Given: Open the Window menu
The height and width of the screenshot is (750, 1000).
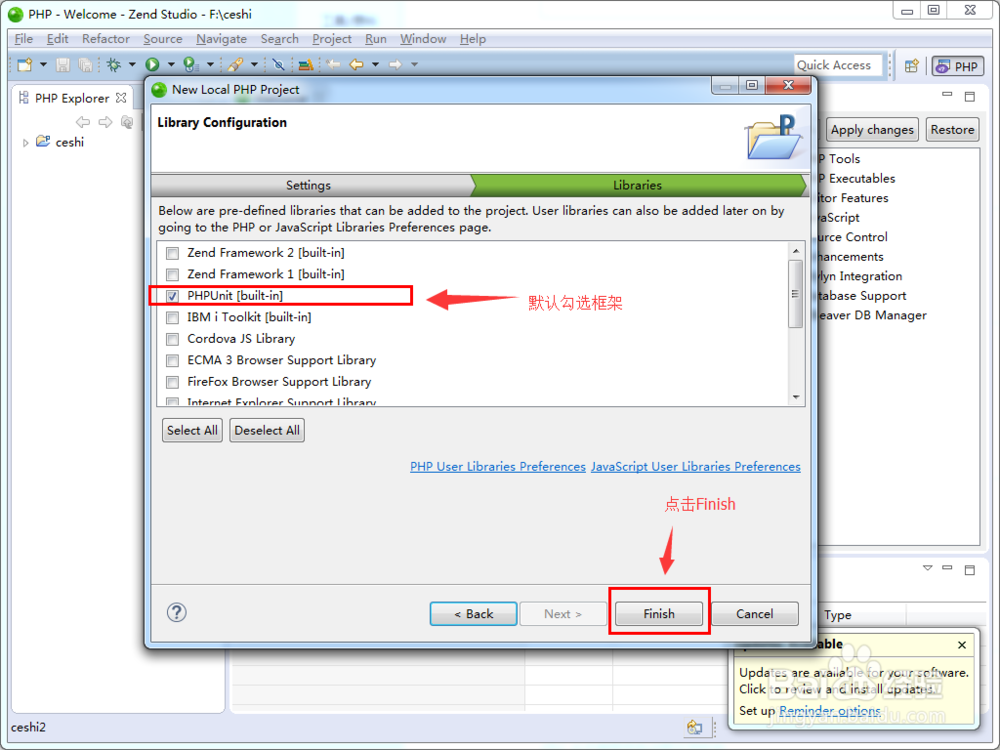Looking at the screenshot, I should point(423,39).
